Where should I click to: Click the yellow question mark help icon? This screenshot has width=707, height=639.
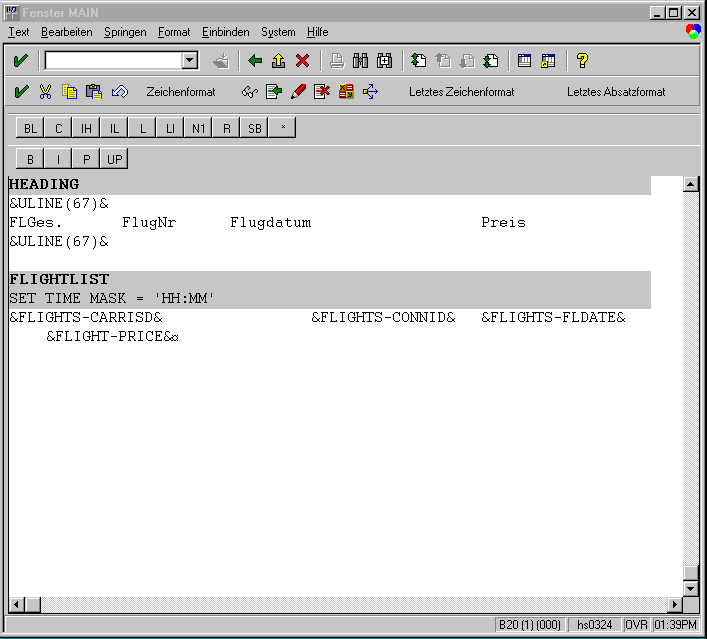pos(582,61)
